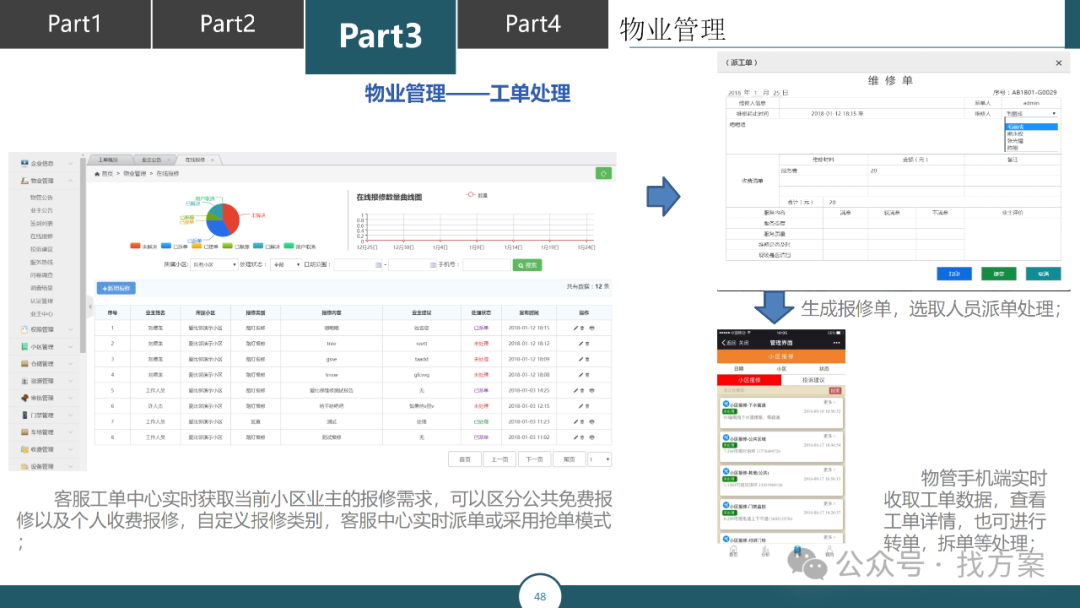Click the blue button in the repair order dialog

[954, 274]
